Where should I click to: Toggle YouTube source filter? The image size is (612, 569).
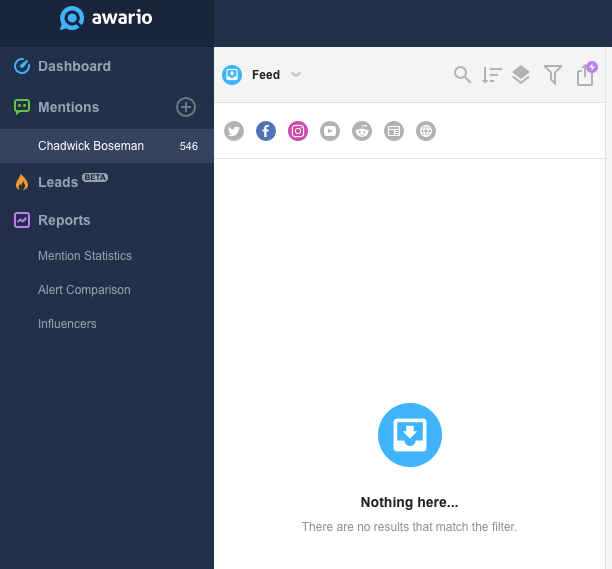pos(330,131)
